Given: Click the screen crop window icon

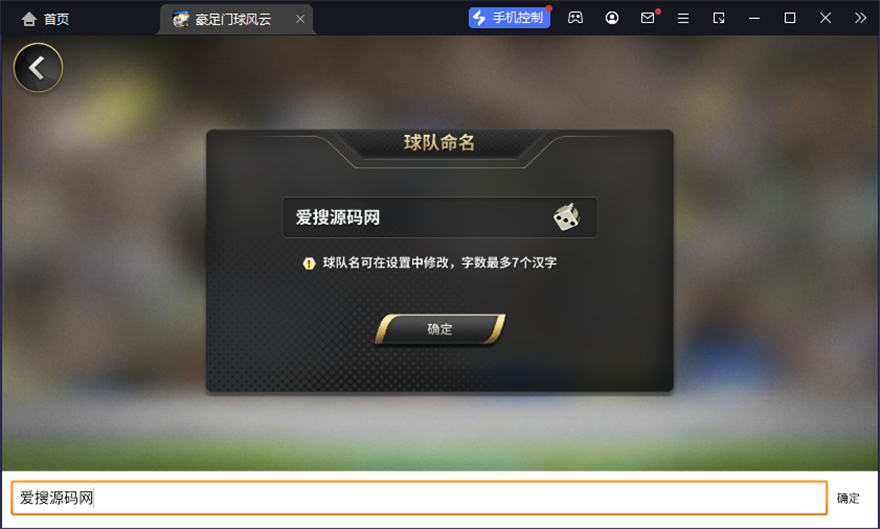Looking at the screenshot, I should click(x=718, y=18).
